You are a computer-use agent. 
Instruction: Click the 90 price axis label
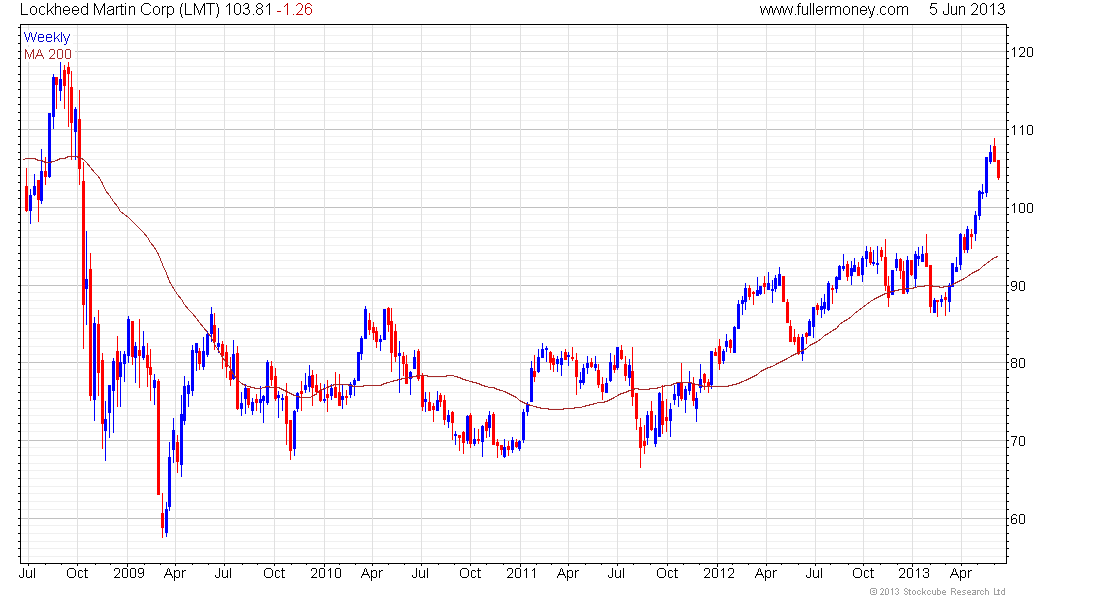click(1018, 286)
